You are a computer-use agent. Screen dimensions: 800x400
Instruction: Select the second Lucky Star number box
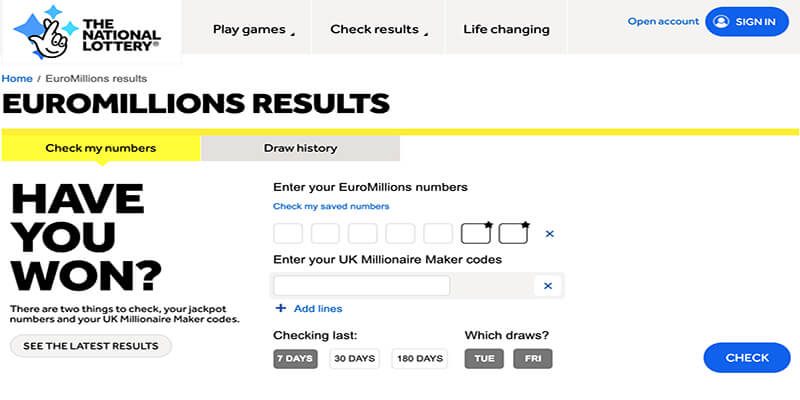click(x=513, y=233)
